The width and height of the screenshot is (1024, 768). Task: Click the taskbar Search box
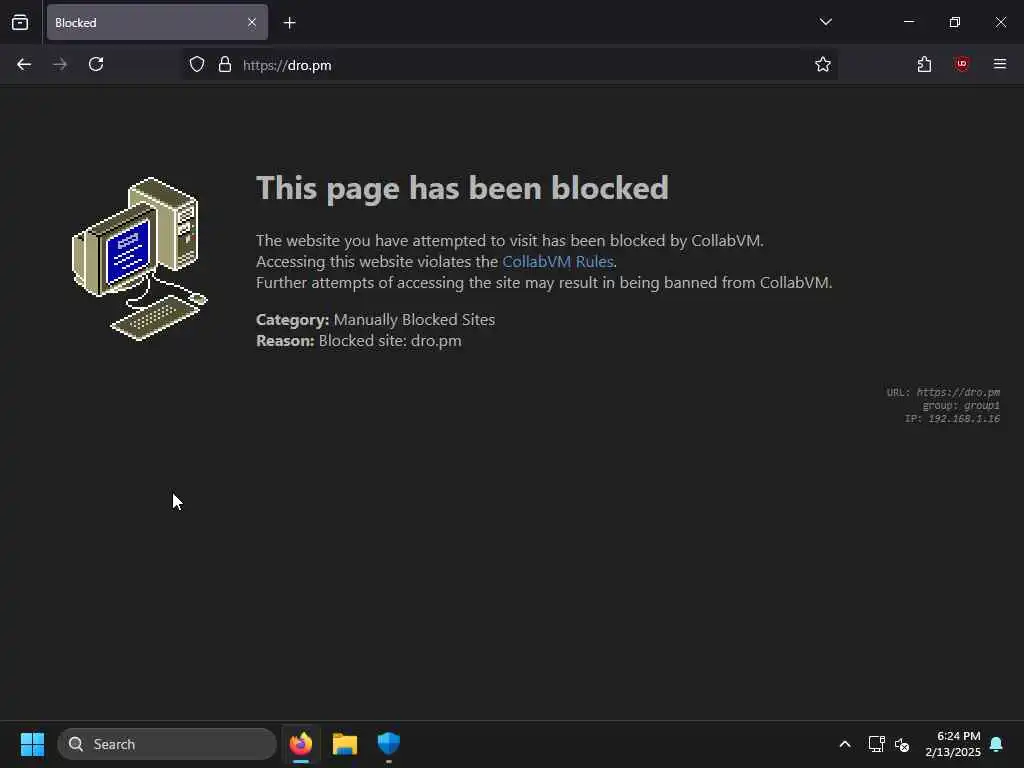[167, 744]
